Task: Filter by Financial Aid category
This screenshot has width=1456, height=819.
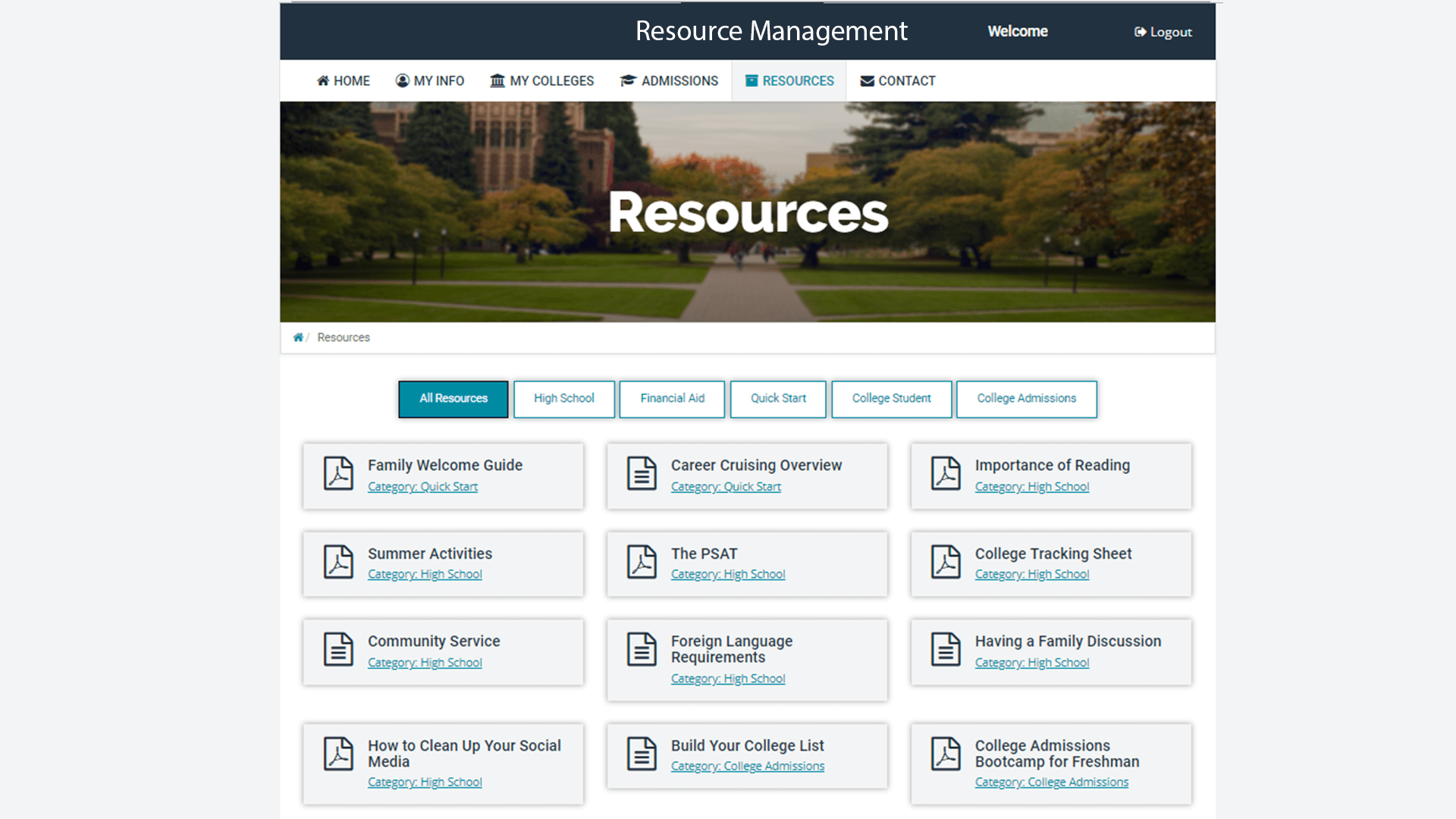Action: (672, 399)
